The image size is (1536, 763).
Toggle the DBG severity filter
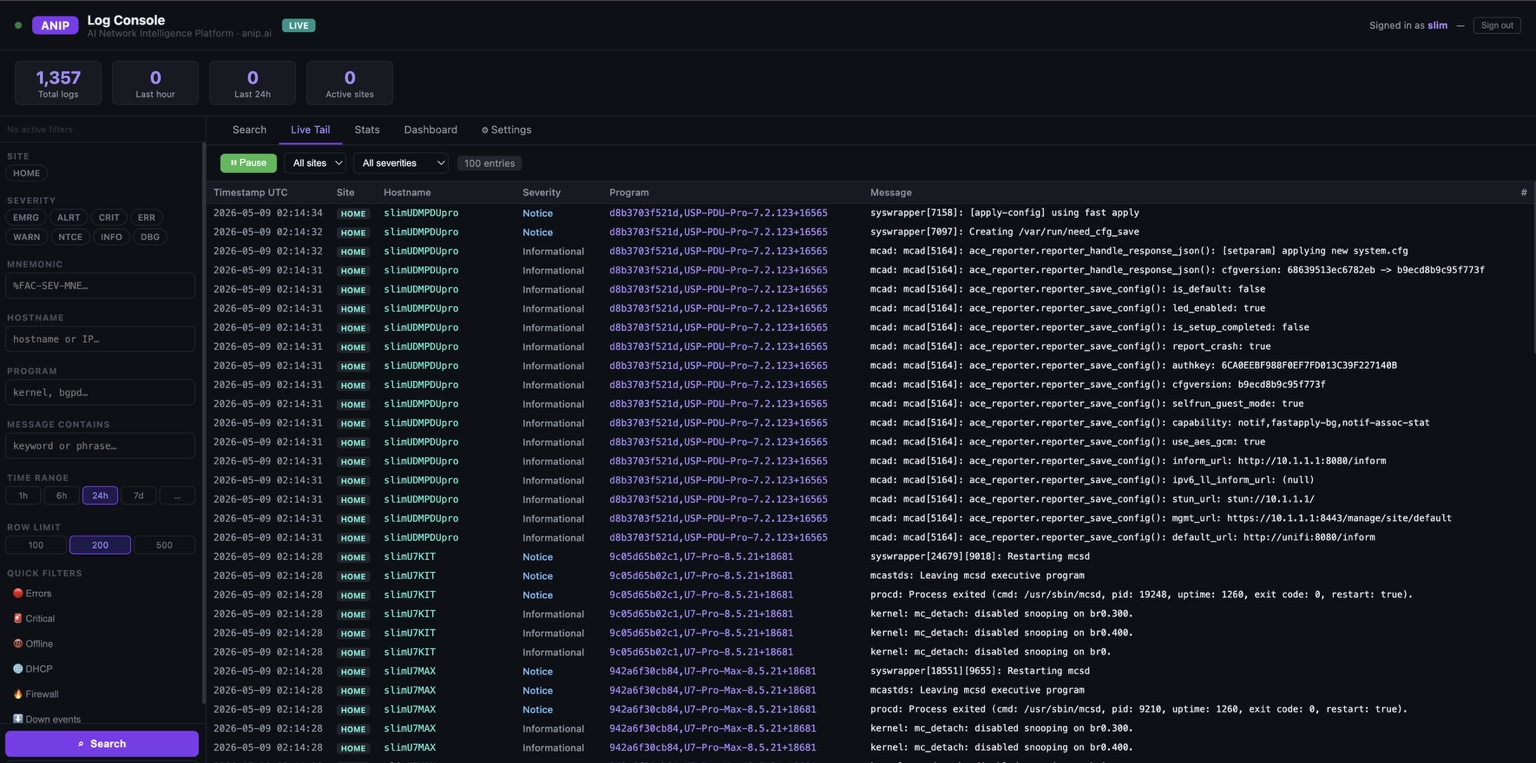tap(150, 237)
